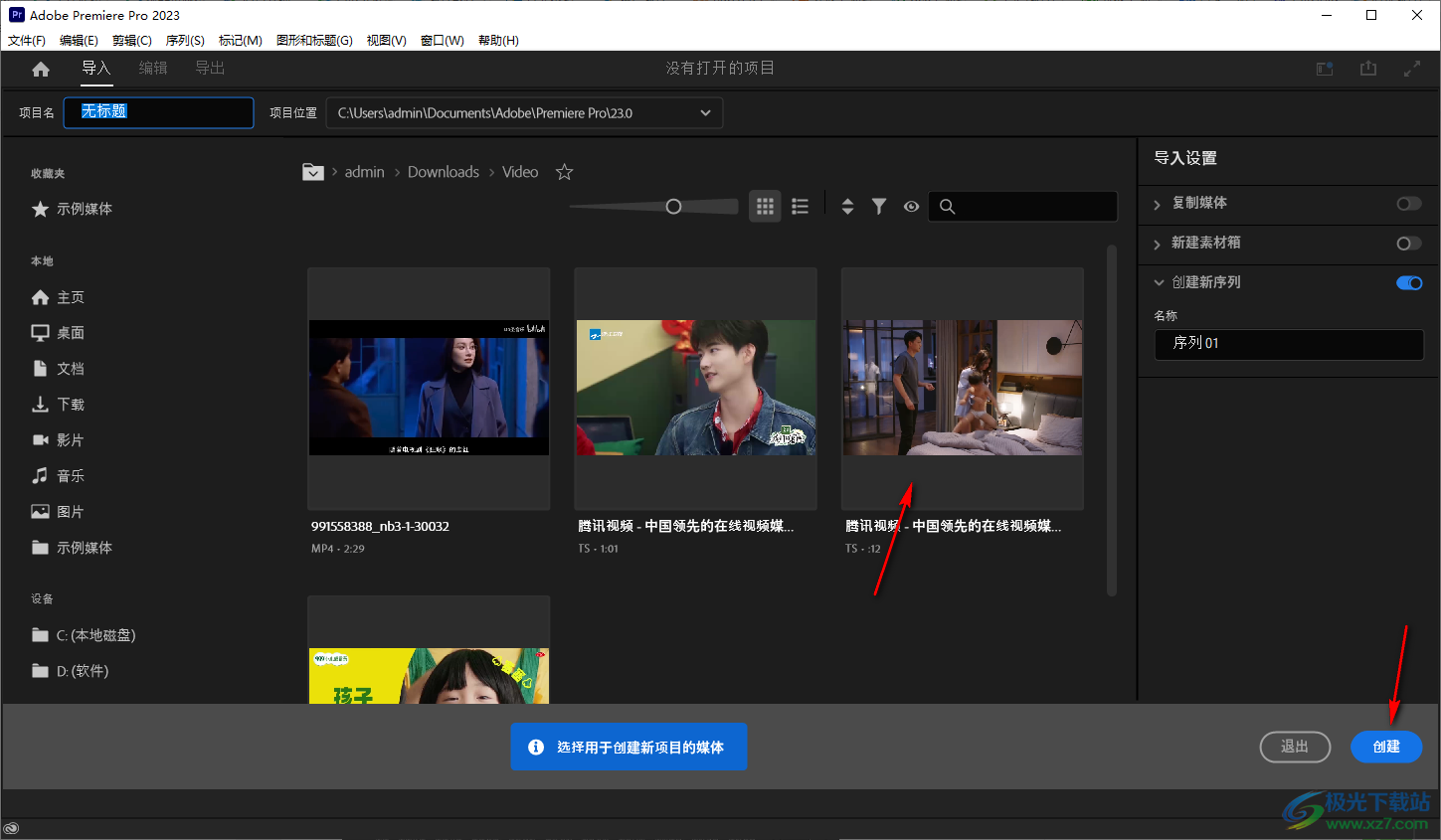The height and width of the screenshot is (840, 1441).
Task: Click the Premiere Pro app icon in title bar
Action: (17, 15)
